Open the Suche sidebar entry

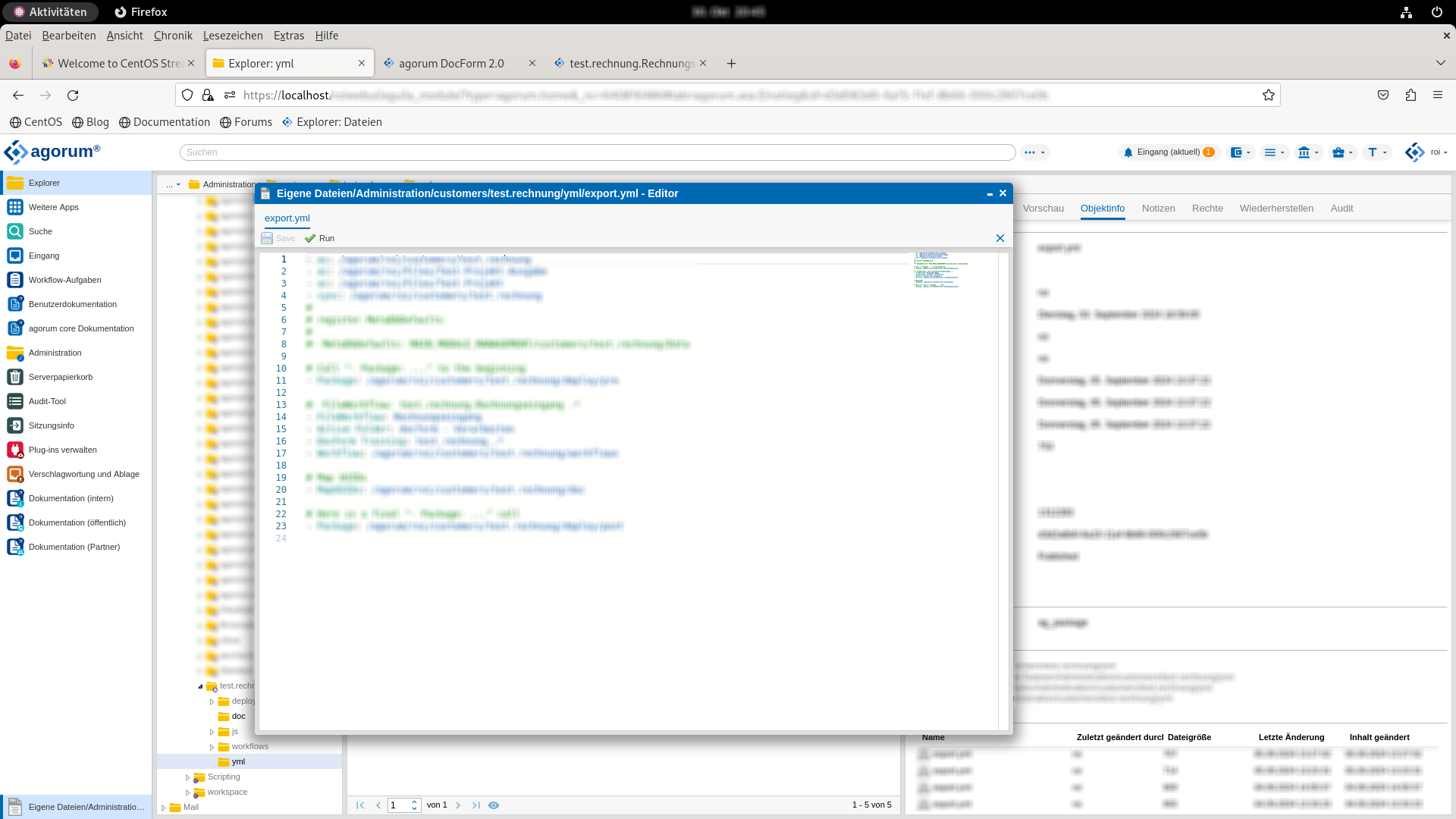click(x=76, y=231)
